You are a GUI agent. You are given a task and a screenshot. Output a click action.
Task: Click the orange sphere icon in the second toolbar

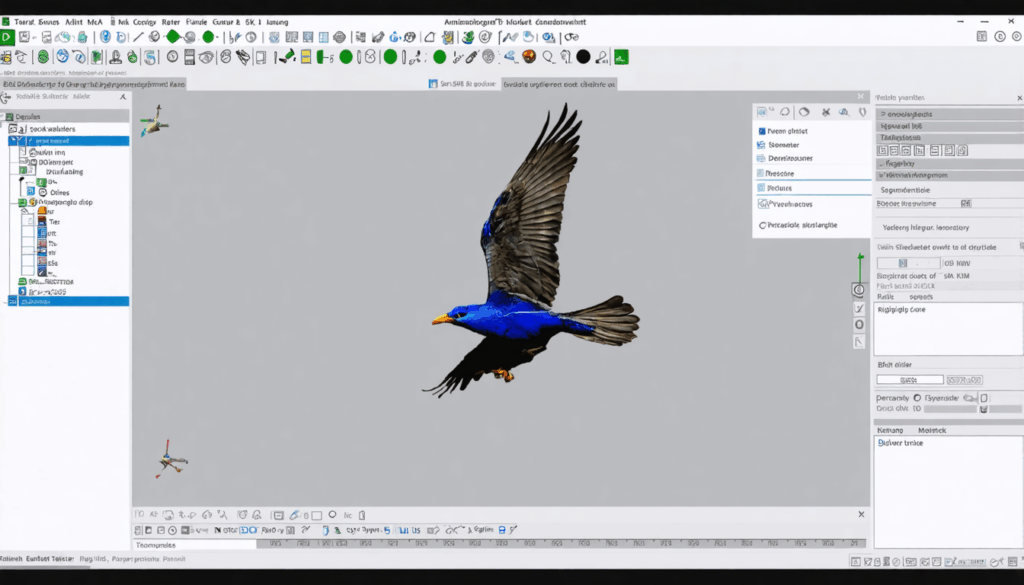529,57
